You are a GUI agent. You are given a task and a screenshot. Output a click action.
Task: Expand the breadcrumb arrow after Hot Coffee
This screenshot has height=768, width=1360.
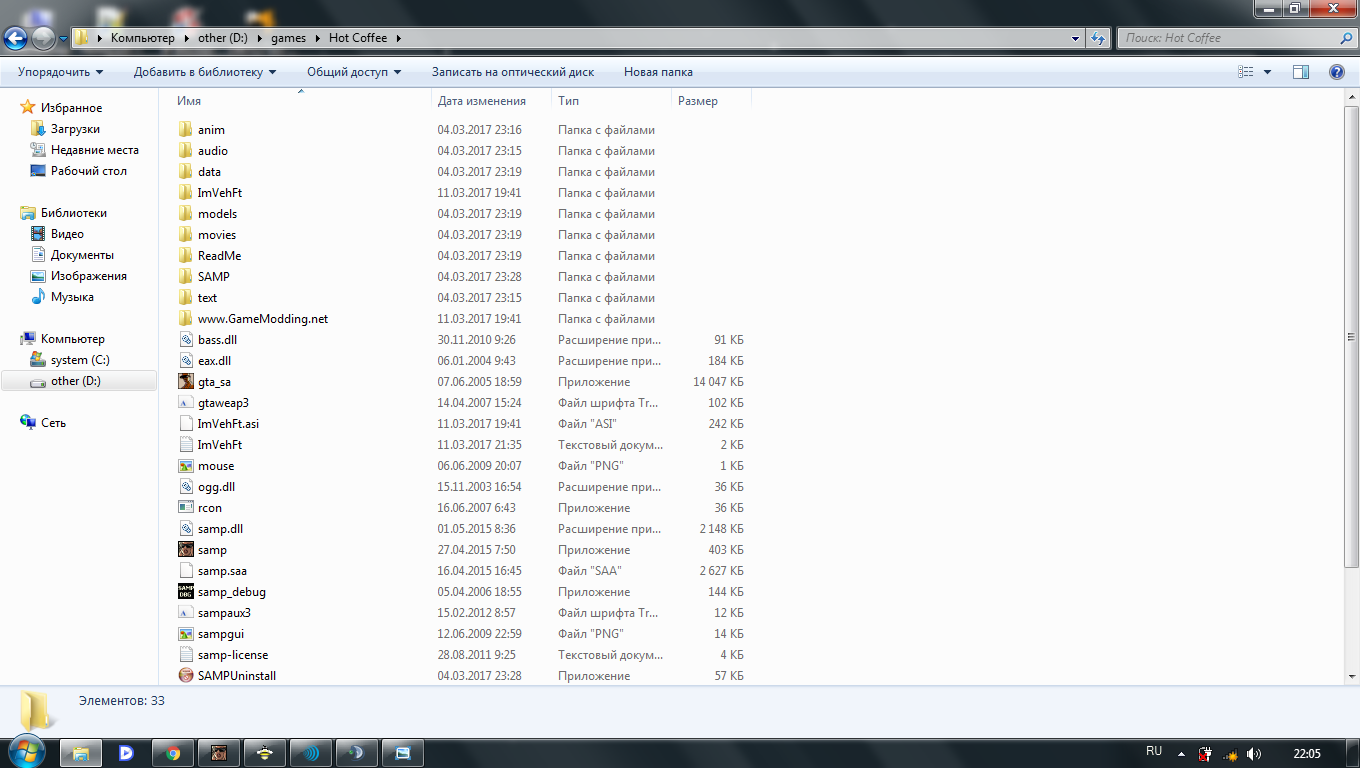tap(398, 38)
